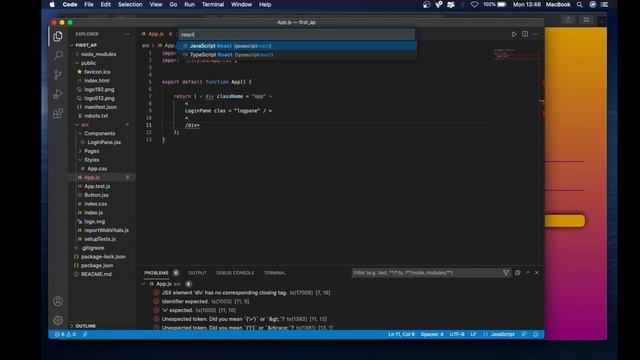Open LoginPane.jsx file
Viewport: 640px width, 360px height.
[x=104, y=142]
